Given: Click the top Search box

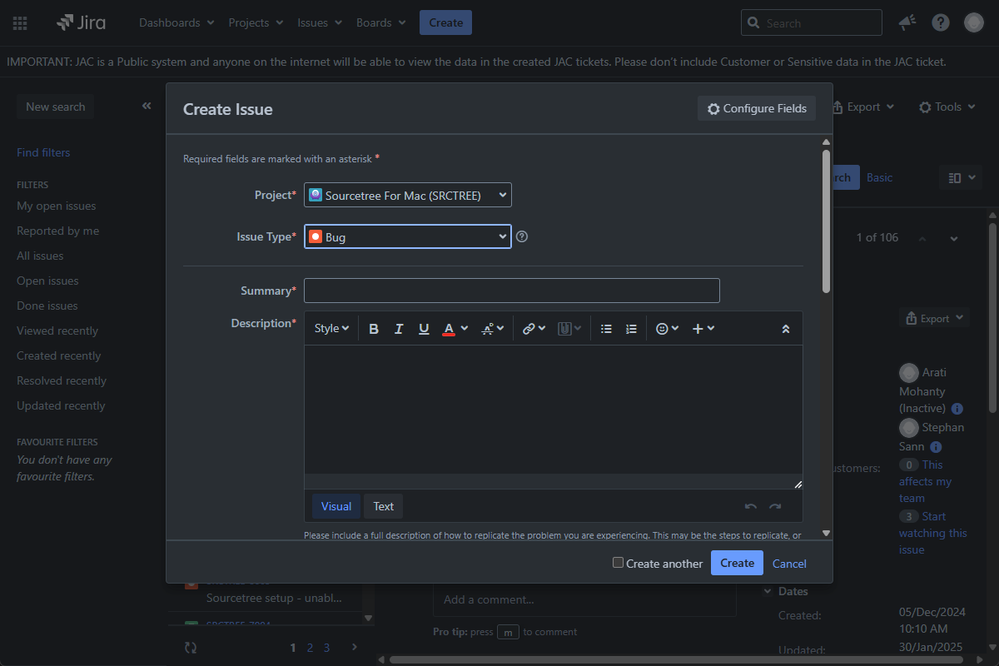Looking at the screenshot, I should pyautogui.click(x=811, y=23).
